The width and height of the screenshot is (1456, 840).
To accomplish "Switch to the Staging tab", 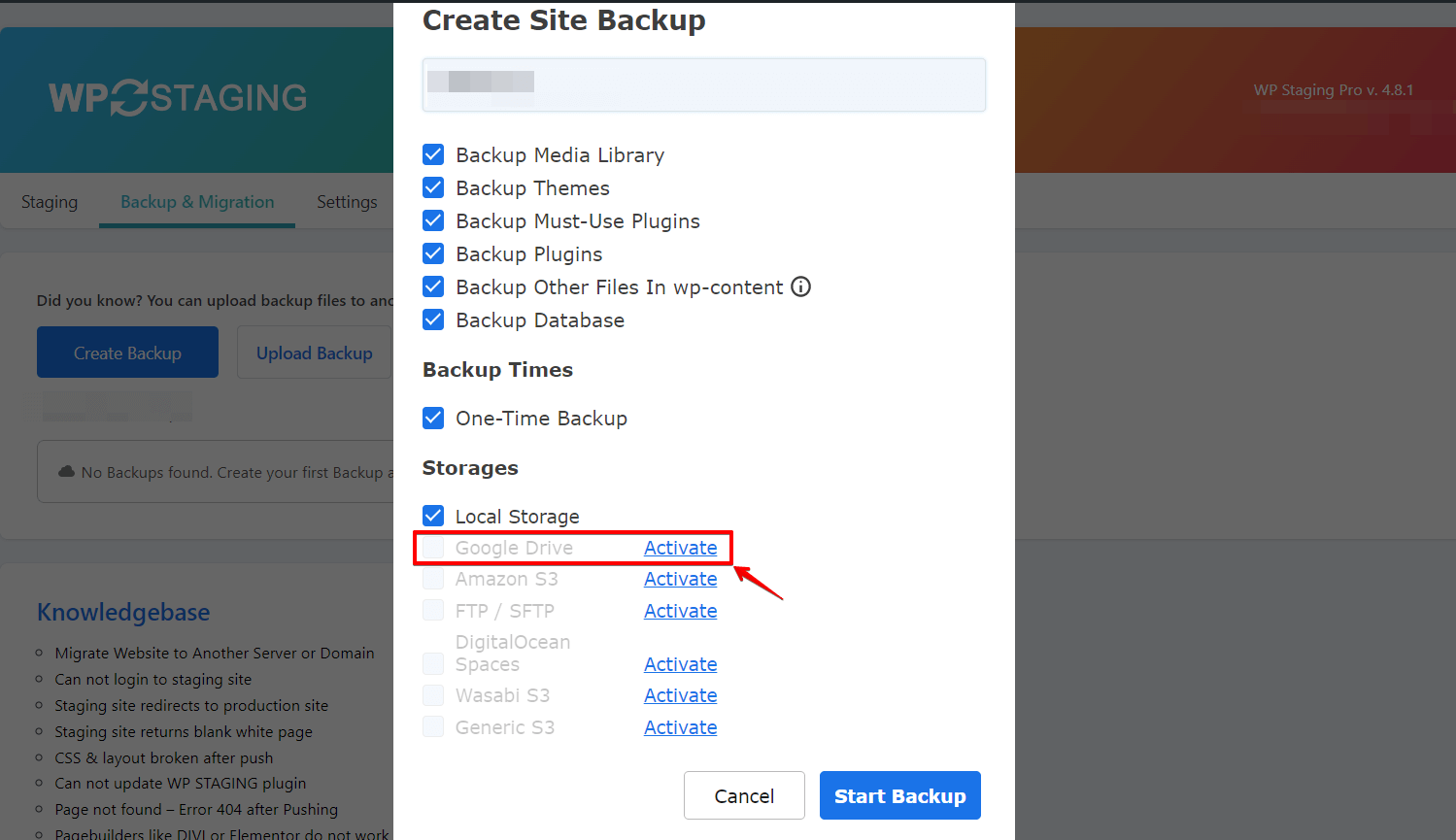I will 50,201.
